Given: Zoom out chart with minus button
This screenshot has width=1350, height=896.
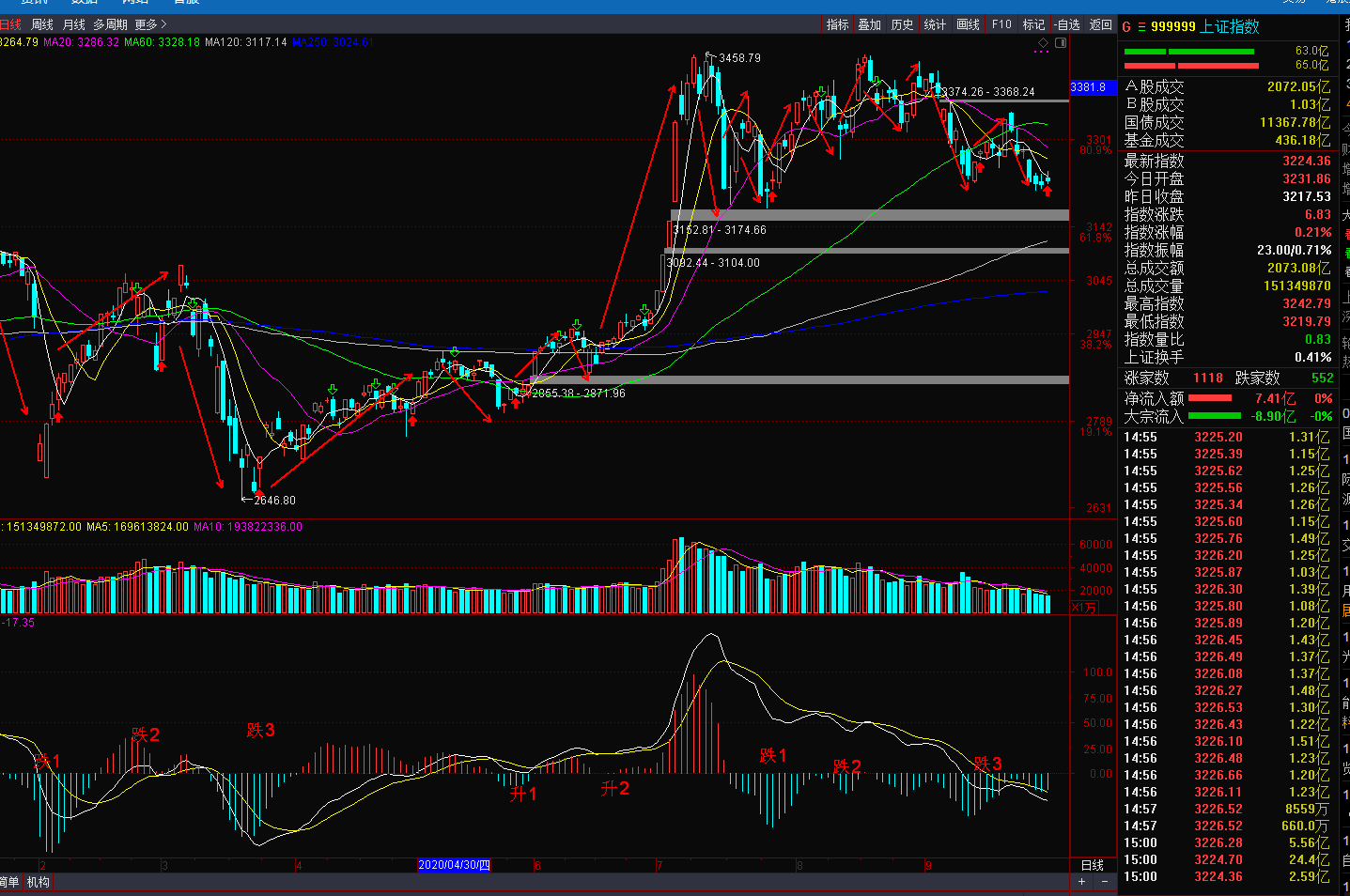Looking at the screenshot, I should click(1104, 881).
